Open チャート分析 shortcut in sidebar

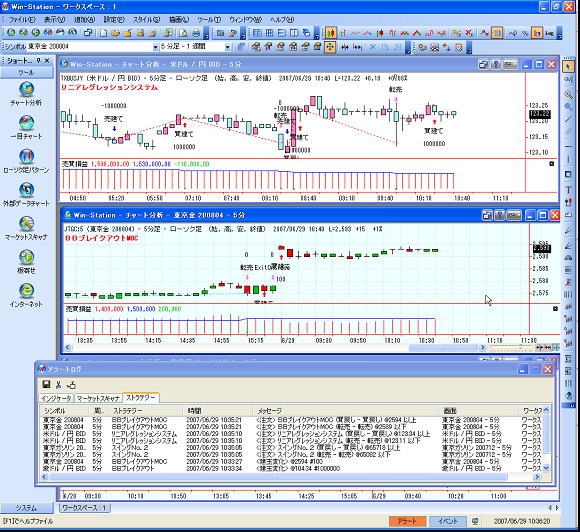(26, 94)
